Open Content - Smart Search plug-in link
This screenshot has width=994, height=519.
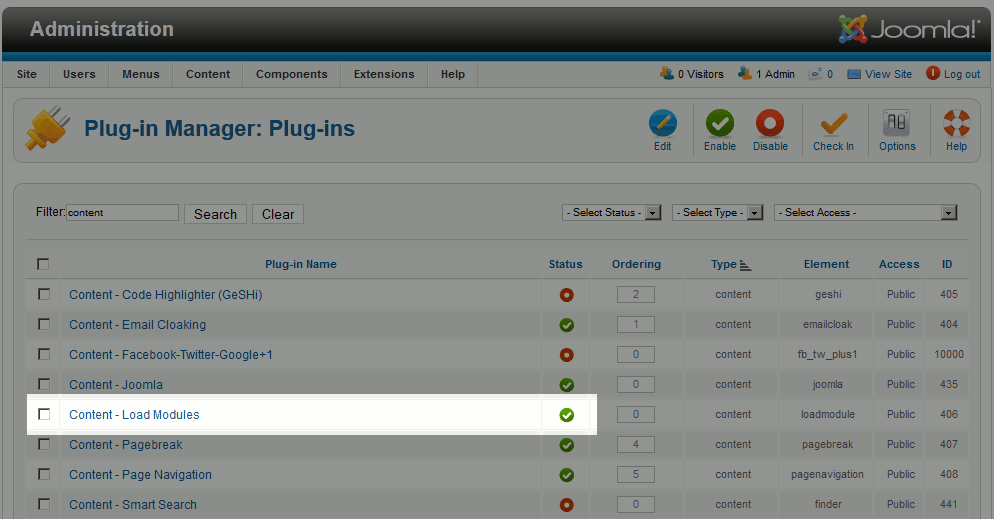click(133, 505)
